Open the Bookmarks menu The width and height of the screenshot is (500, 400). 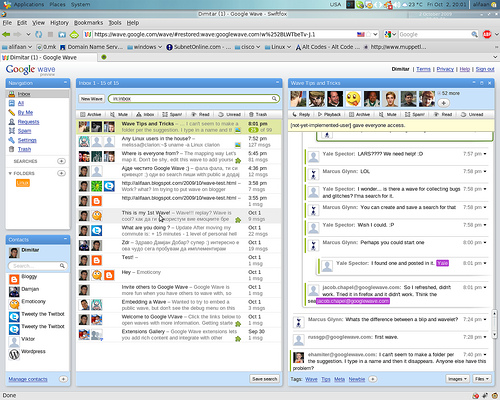coord(88,23)
